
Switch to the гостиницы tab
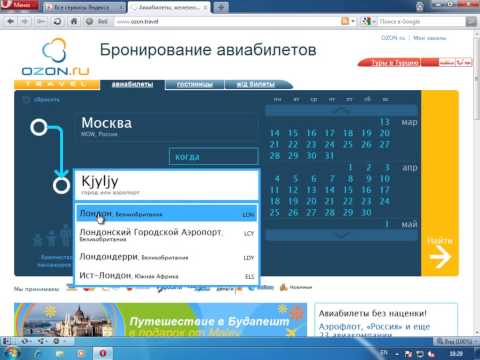point(195,84)
